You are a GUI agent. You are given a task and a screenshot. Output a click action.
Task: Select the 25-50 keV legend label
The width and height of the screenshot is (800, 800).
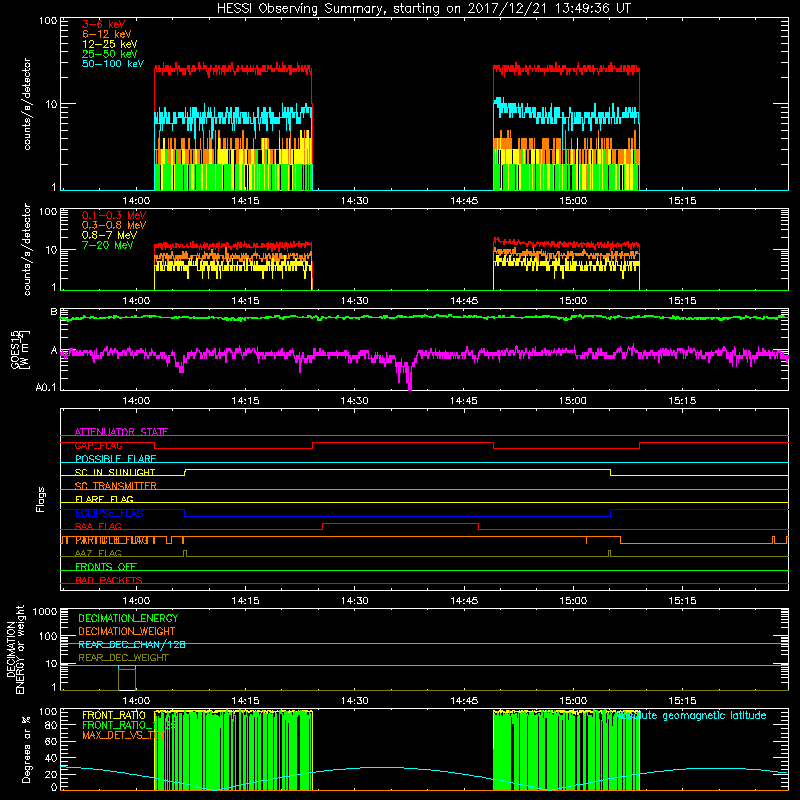pyautogui.click(x=110, y=54)
